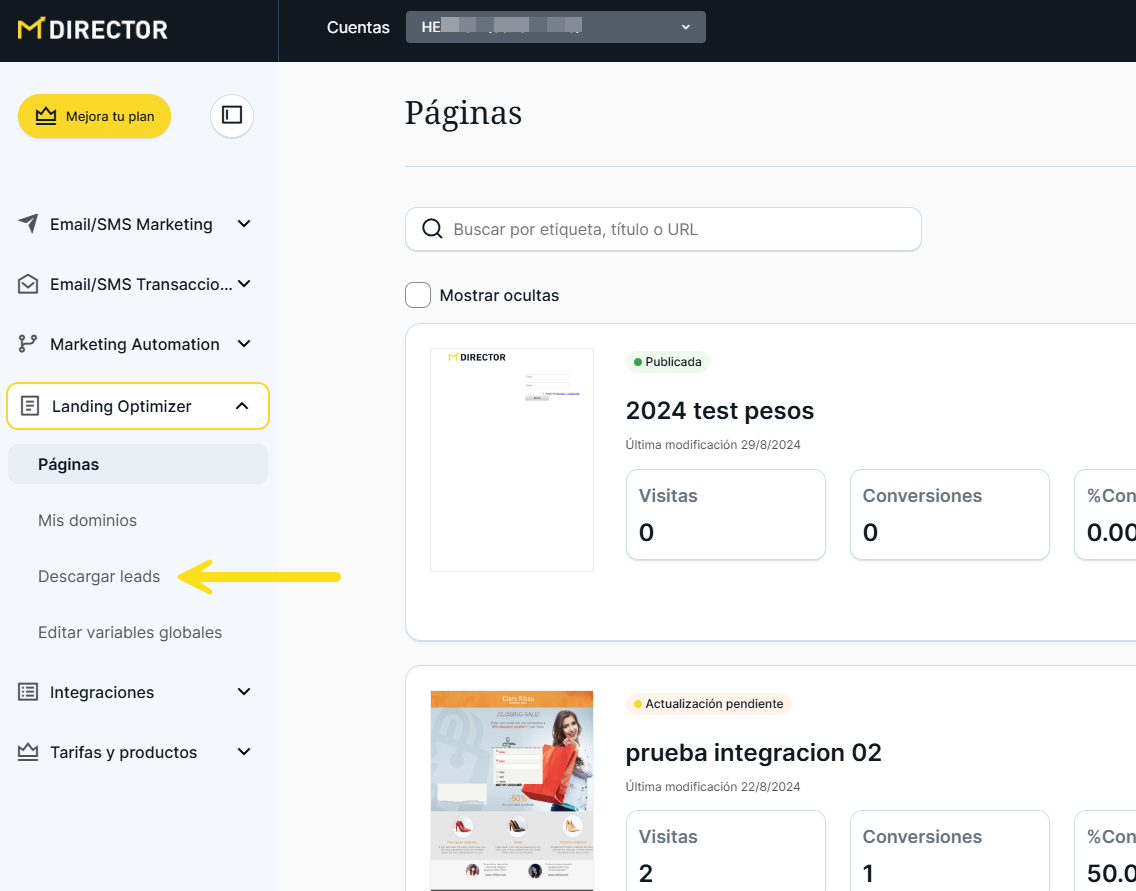Collapse sidebar with panel toggle icon
This screenshot has height=891, width=1136.
(232, 116)
